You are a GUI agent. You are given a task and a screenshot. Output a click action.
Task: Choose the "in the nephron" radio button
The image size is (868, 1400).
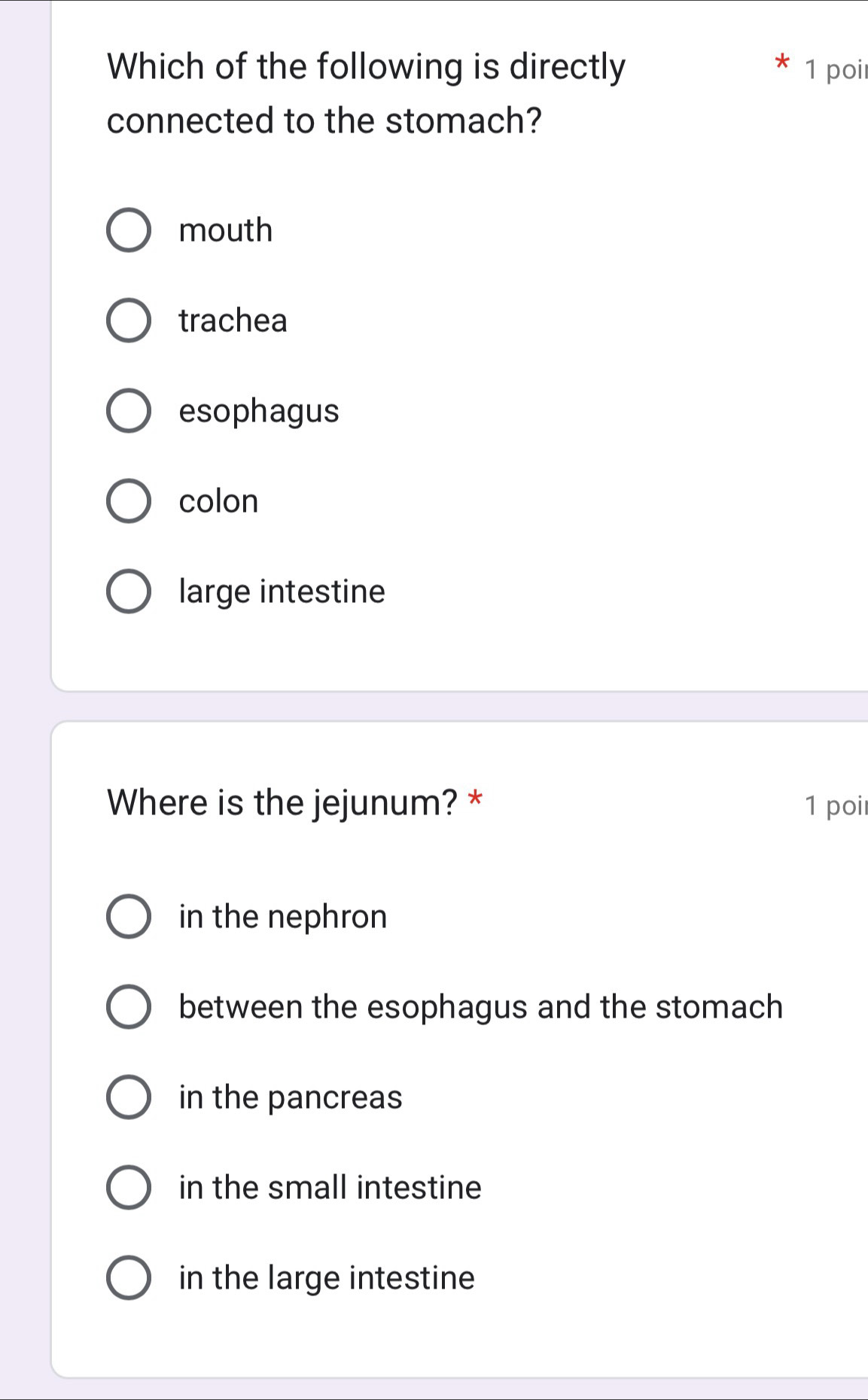click(129, 917)
